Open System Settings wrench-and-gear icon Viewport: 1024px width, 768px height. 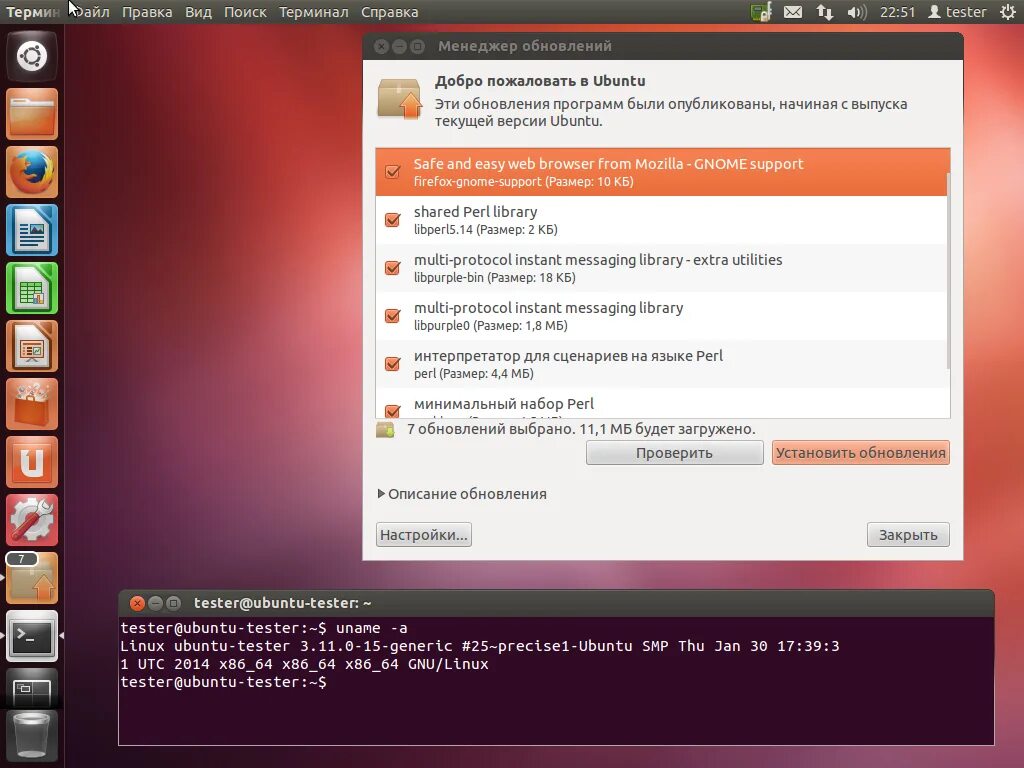(32, 520)
